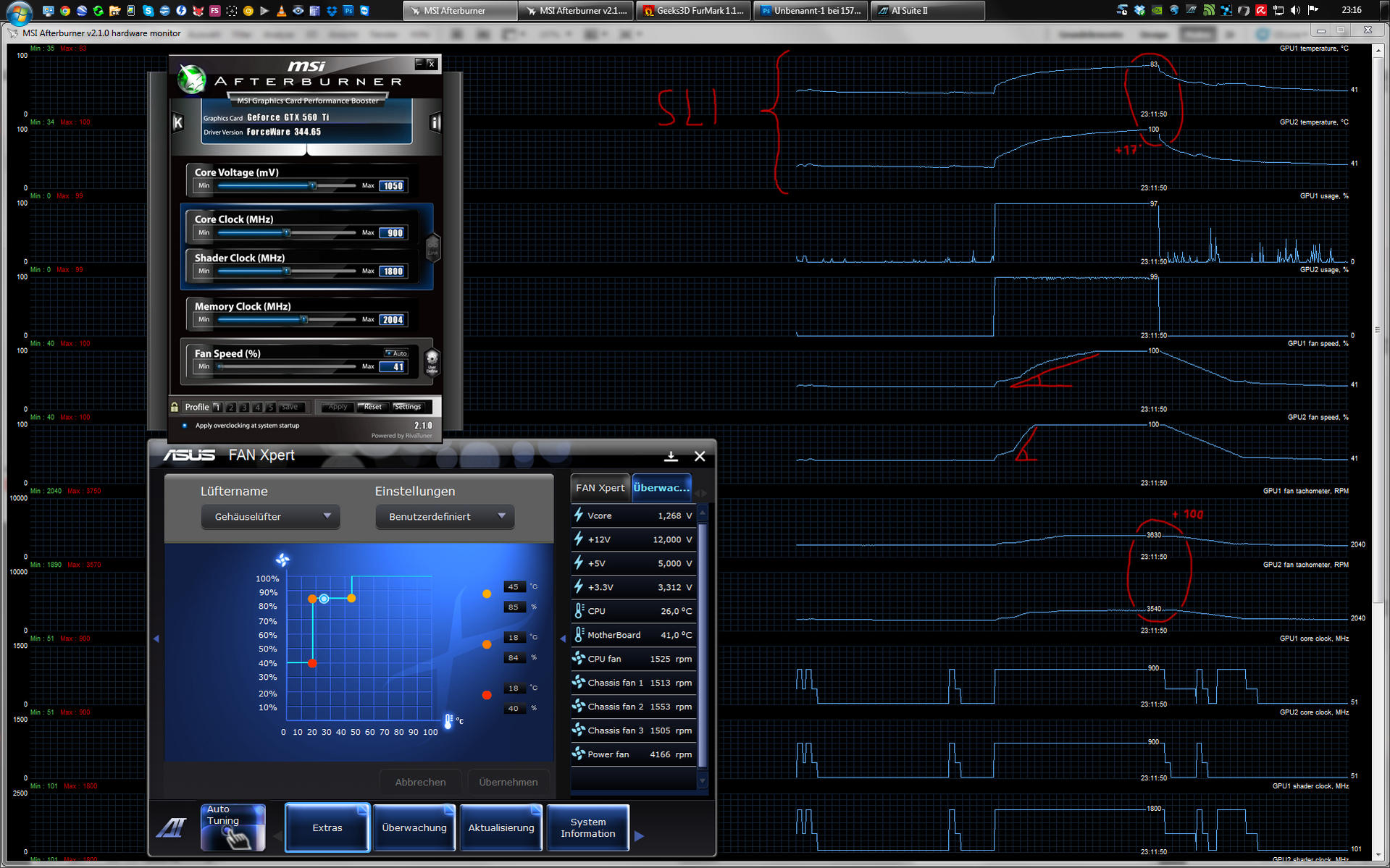The width and height of the screenshot is (1390, 868).
Task: Open the System Information menu
Action: (588, 827)
